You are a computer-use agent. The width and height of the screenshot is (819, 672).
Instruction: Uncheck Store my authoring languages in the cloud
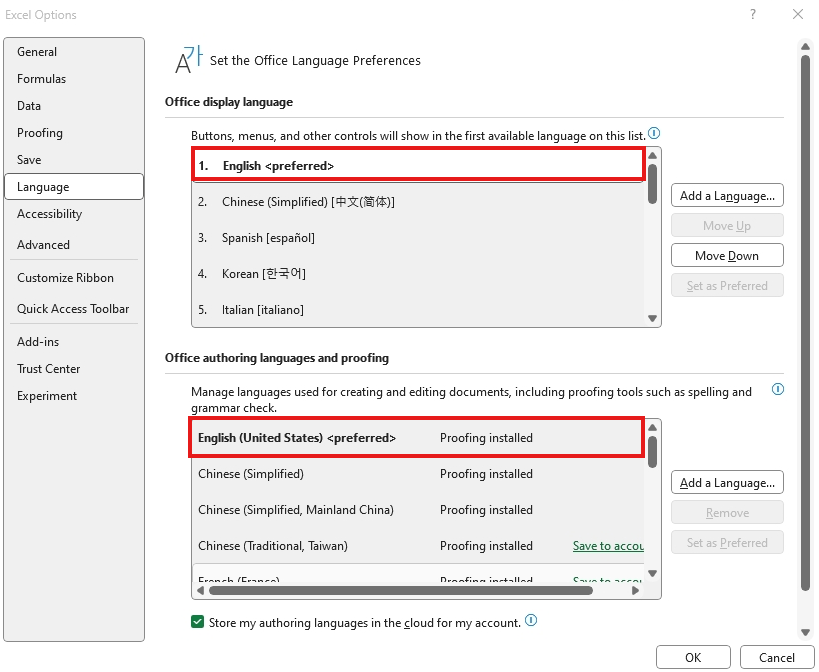point(197,620)
